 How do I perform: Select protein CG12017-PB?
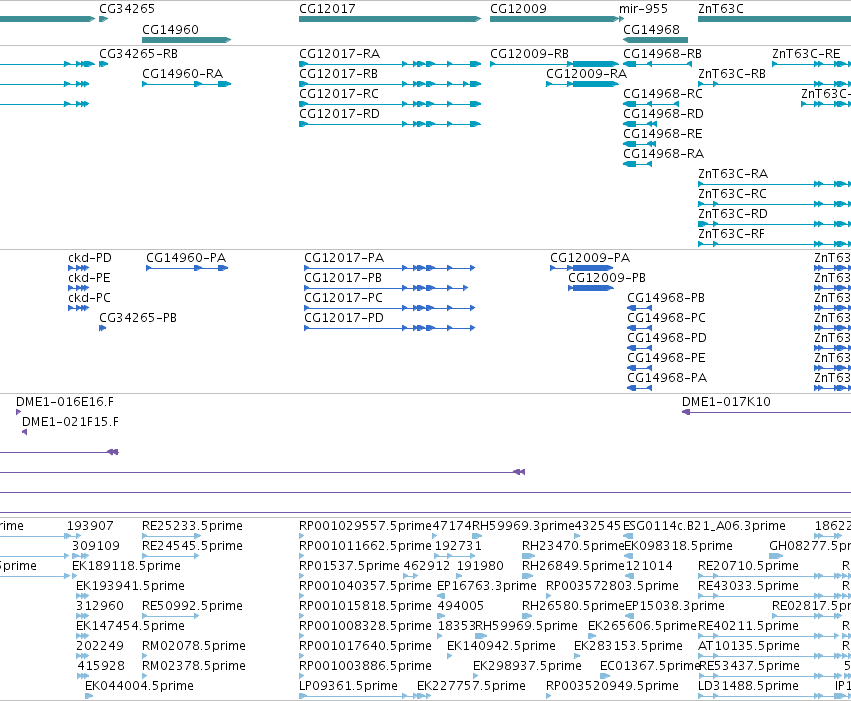coord(343,278)
